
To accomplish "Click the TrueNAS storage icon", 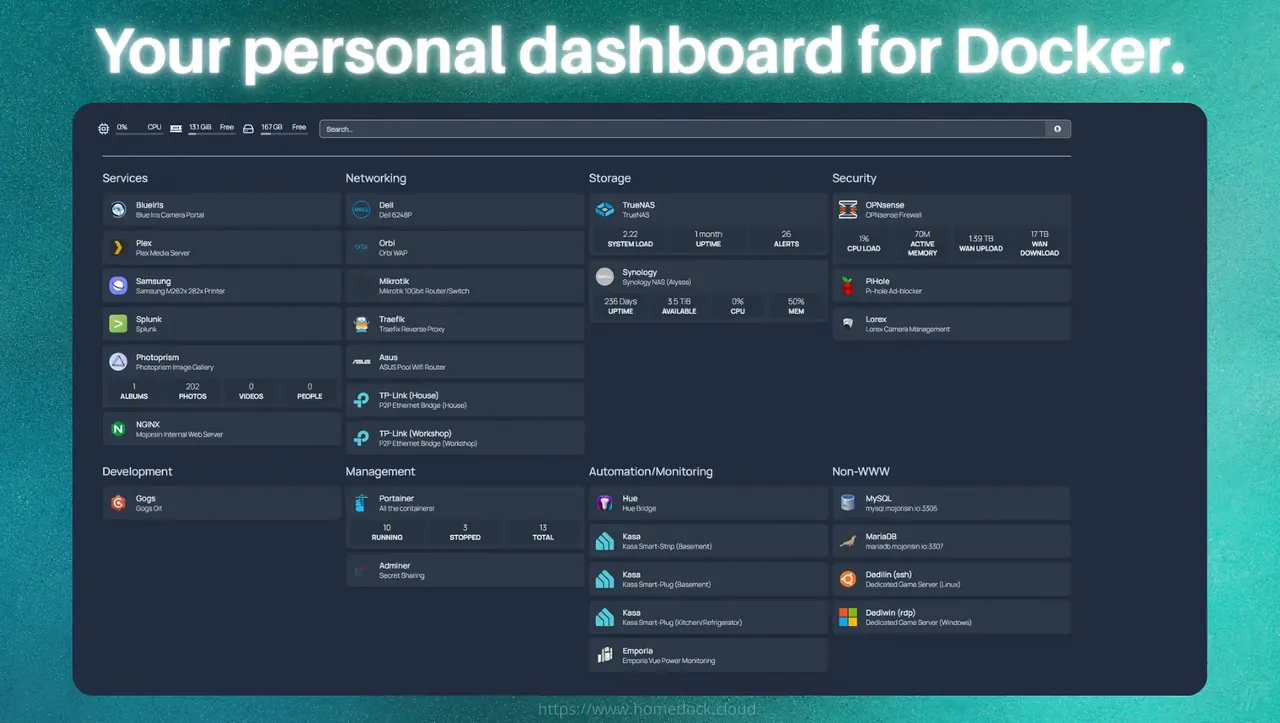I will click(604, 209).
